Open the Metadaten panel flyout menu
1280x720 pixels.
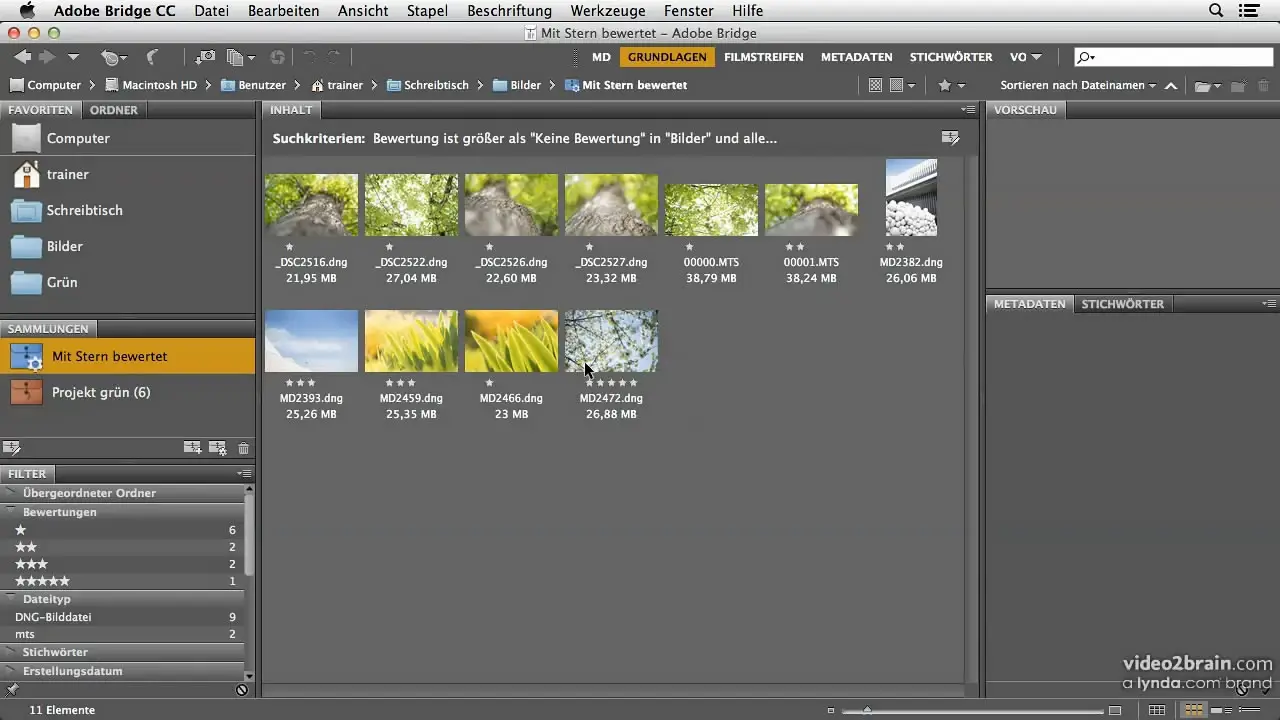tap(1269, 303)
